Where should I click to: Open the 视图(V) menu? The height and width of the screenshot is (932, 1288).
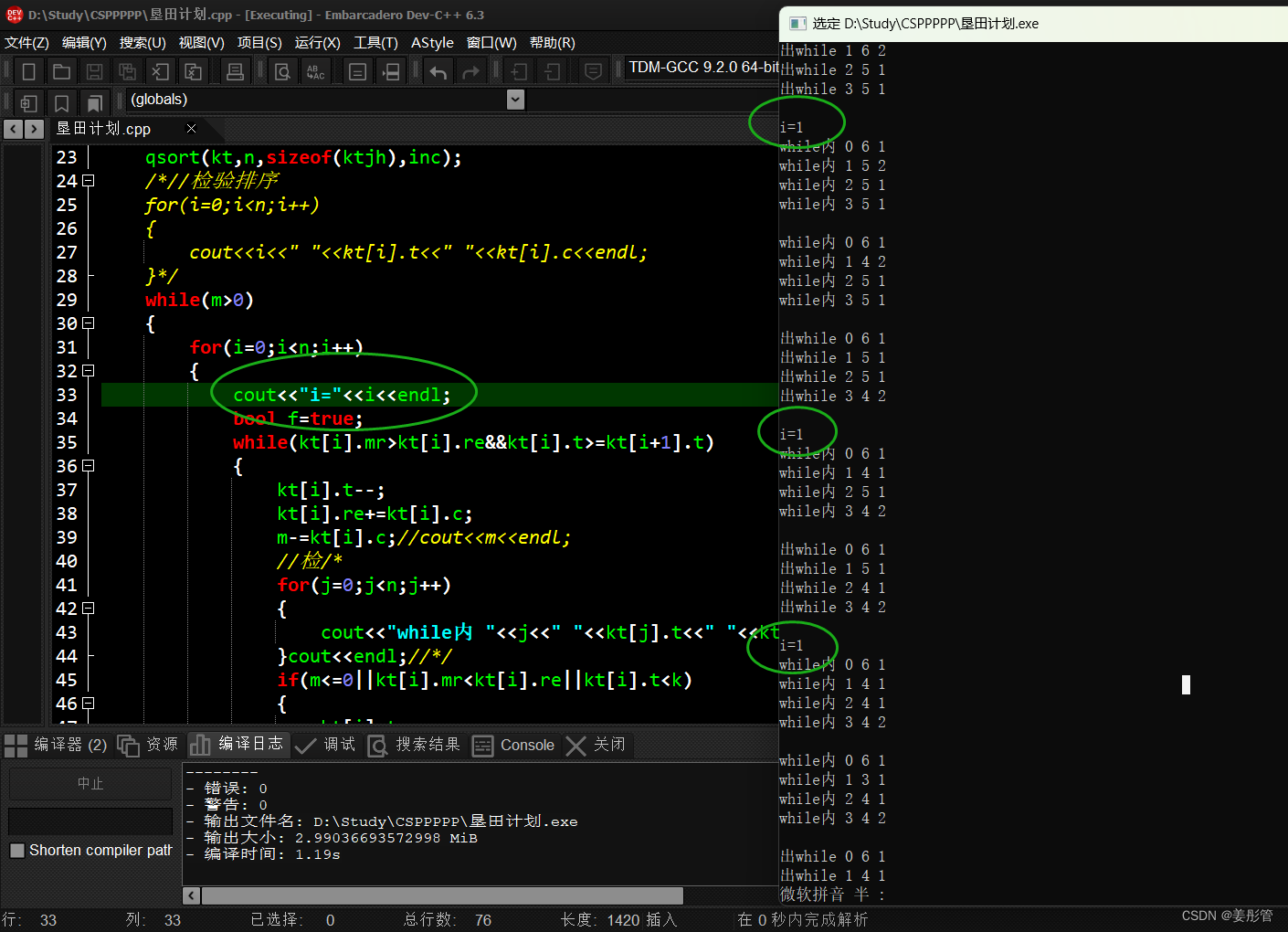pos(202,43)
